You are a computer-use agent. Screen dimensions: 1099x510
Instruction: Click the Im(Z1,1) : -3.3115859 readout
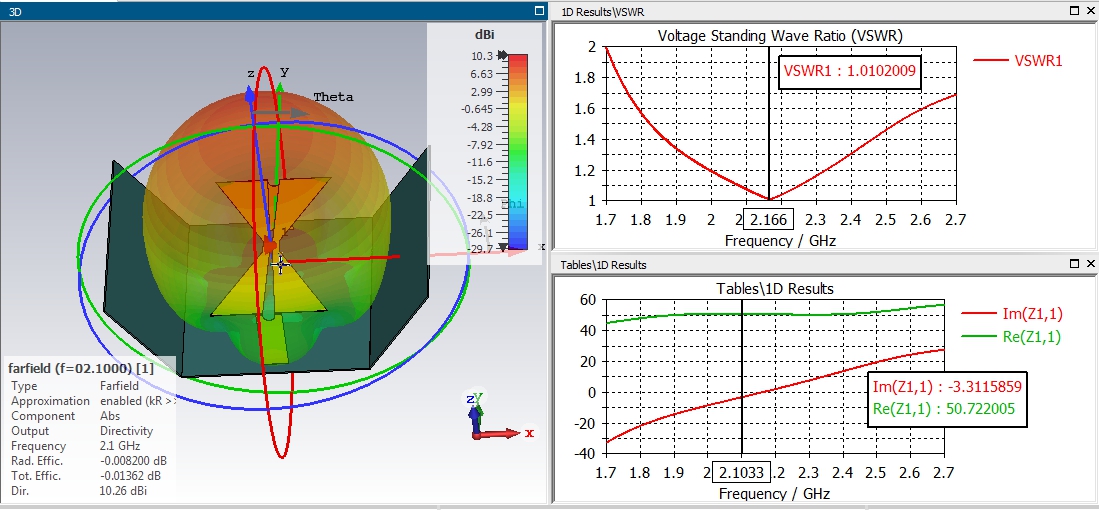(947, 386)
